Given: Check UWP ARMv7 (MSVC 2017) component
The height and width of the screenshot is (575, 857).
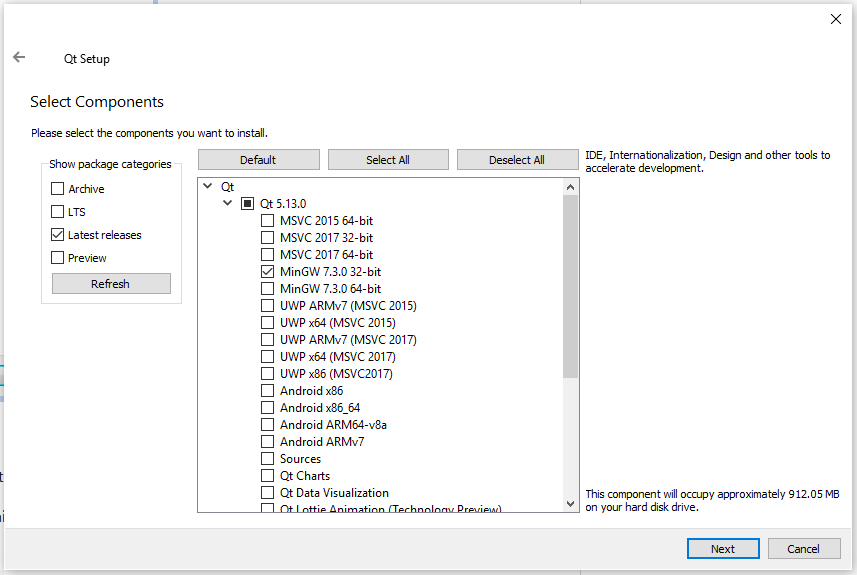Looking at the screenshot, I should coord(267,339).
